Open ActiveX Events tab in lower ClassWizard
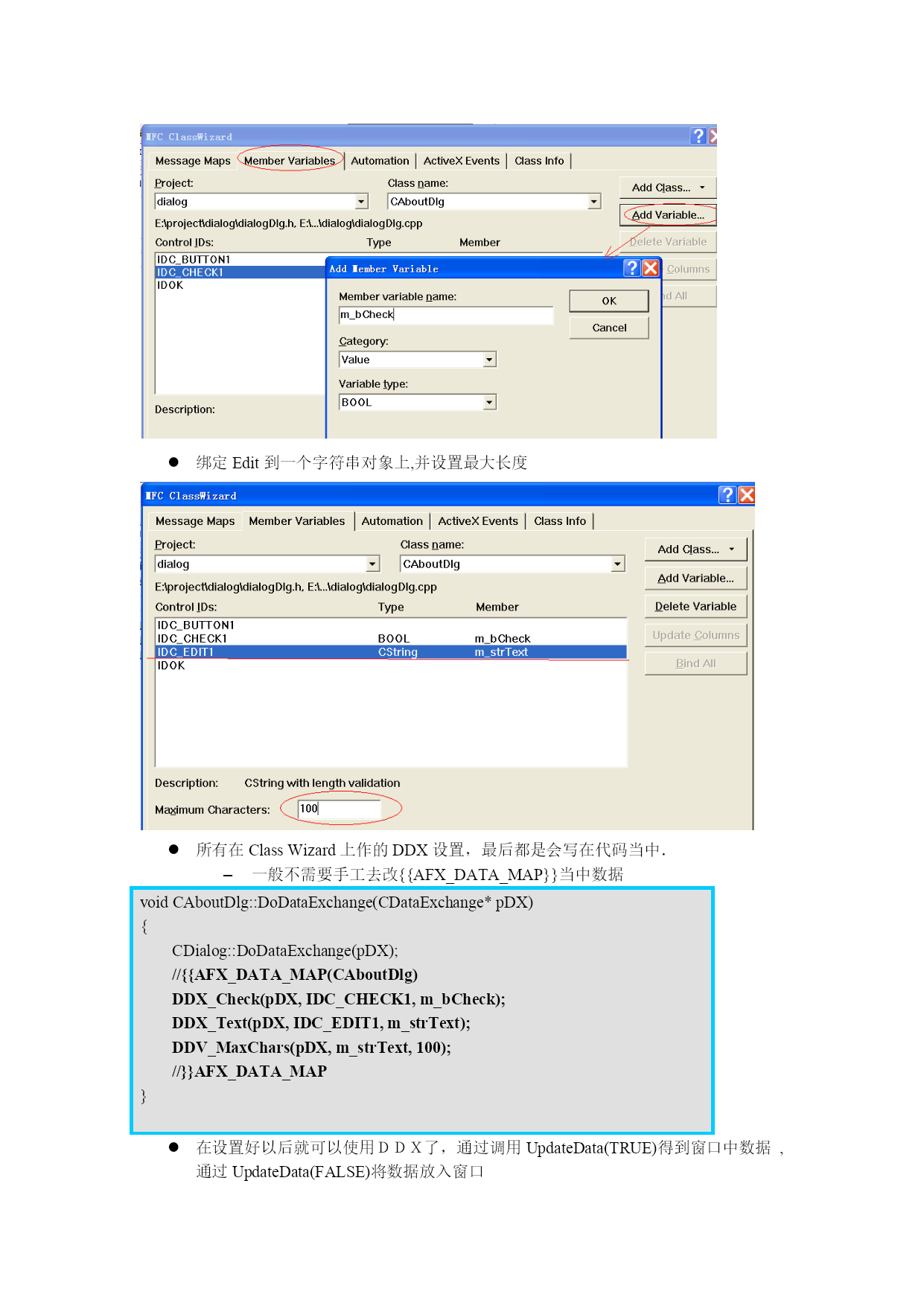924x1306 pixels. [x=478, y=521]
